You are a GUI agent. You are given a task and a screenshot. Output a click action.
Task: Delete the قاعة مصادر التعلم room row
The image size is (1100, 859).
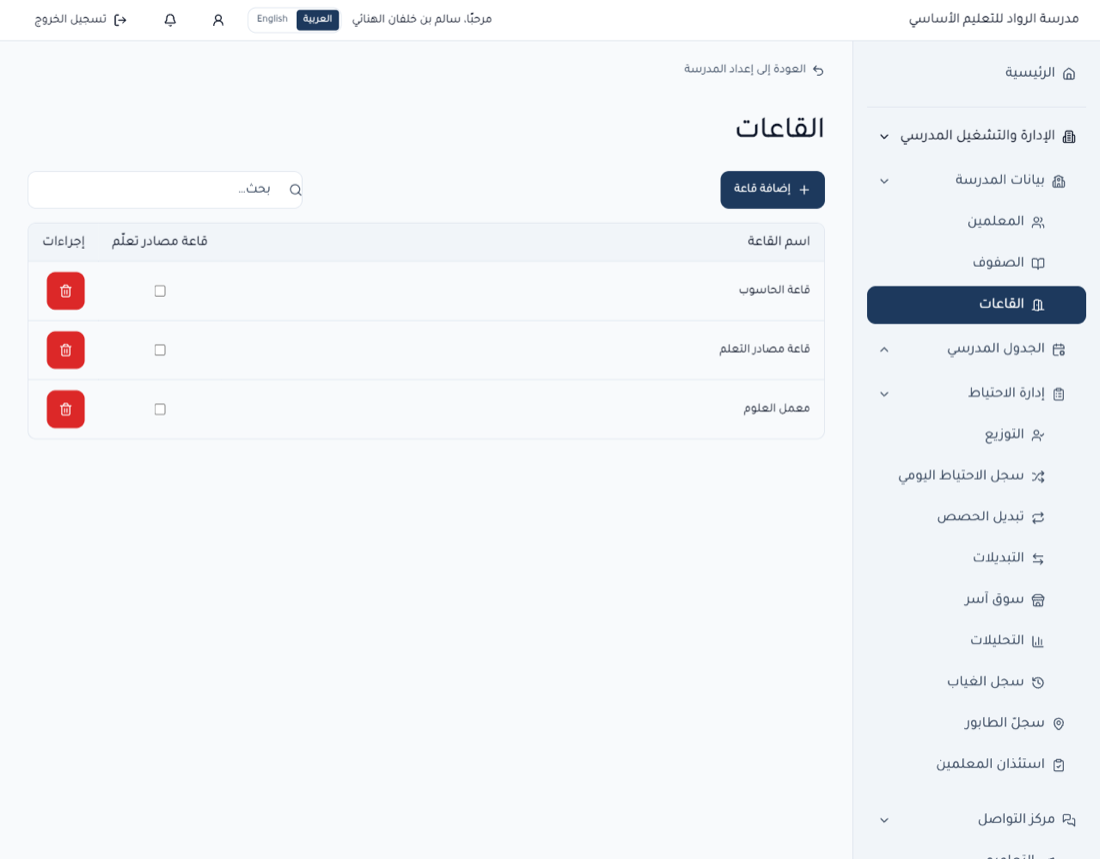pyautogui.click(x=66, y=349)
